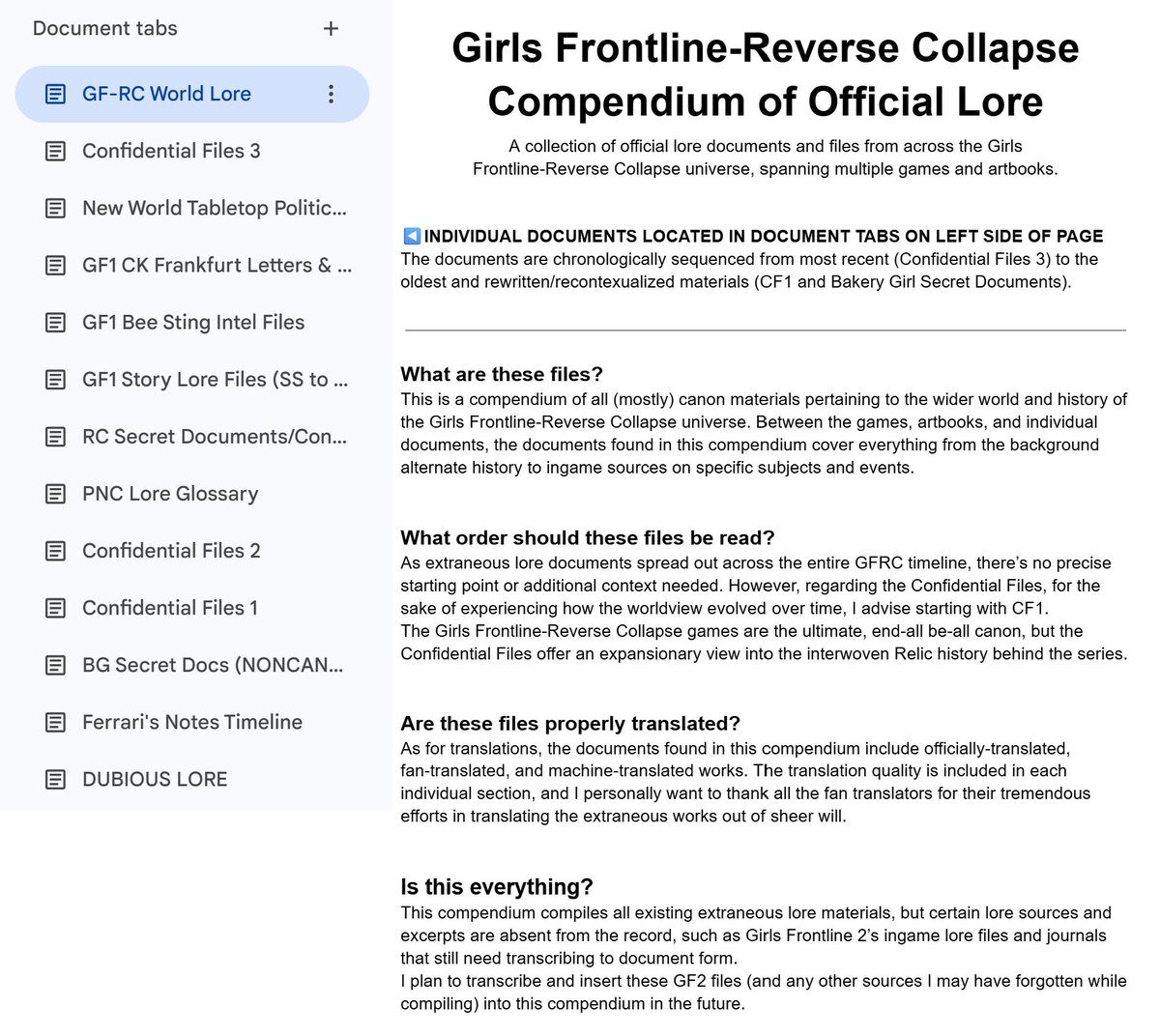Click the document icon beside Confidential Files 1
The width and height of the screenshot is (1160, 1036).
(x=56, y=607)
